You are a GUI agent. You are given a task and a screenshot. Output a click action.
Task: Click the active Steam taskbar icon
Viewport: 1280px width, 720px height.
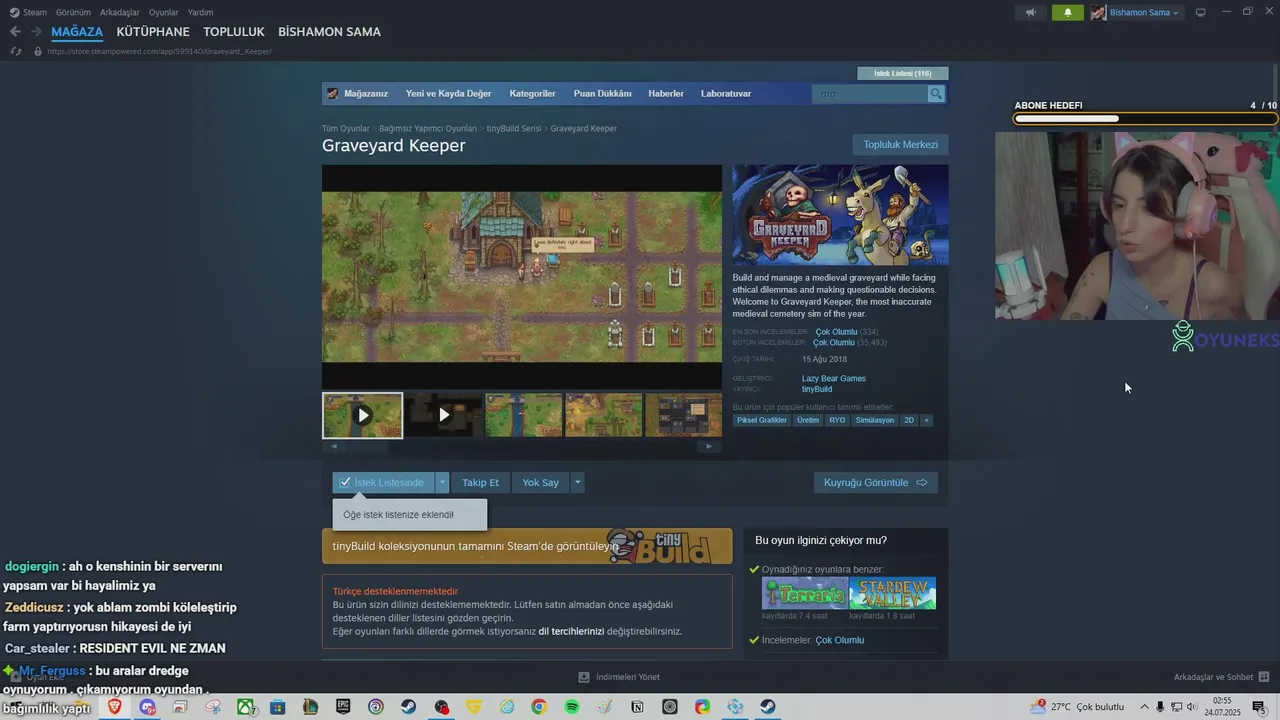(768, 707)
